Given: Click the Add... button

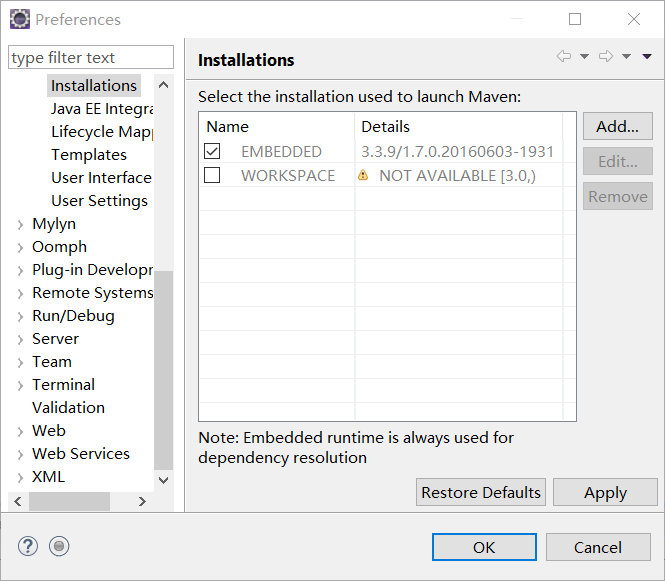Looking at the screenshot, I should (x=618, y=126).
